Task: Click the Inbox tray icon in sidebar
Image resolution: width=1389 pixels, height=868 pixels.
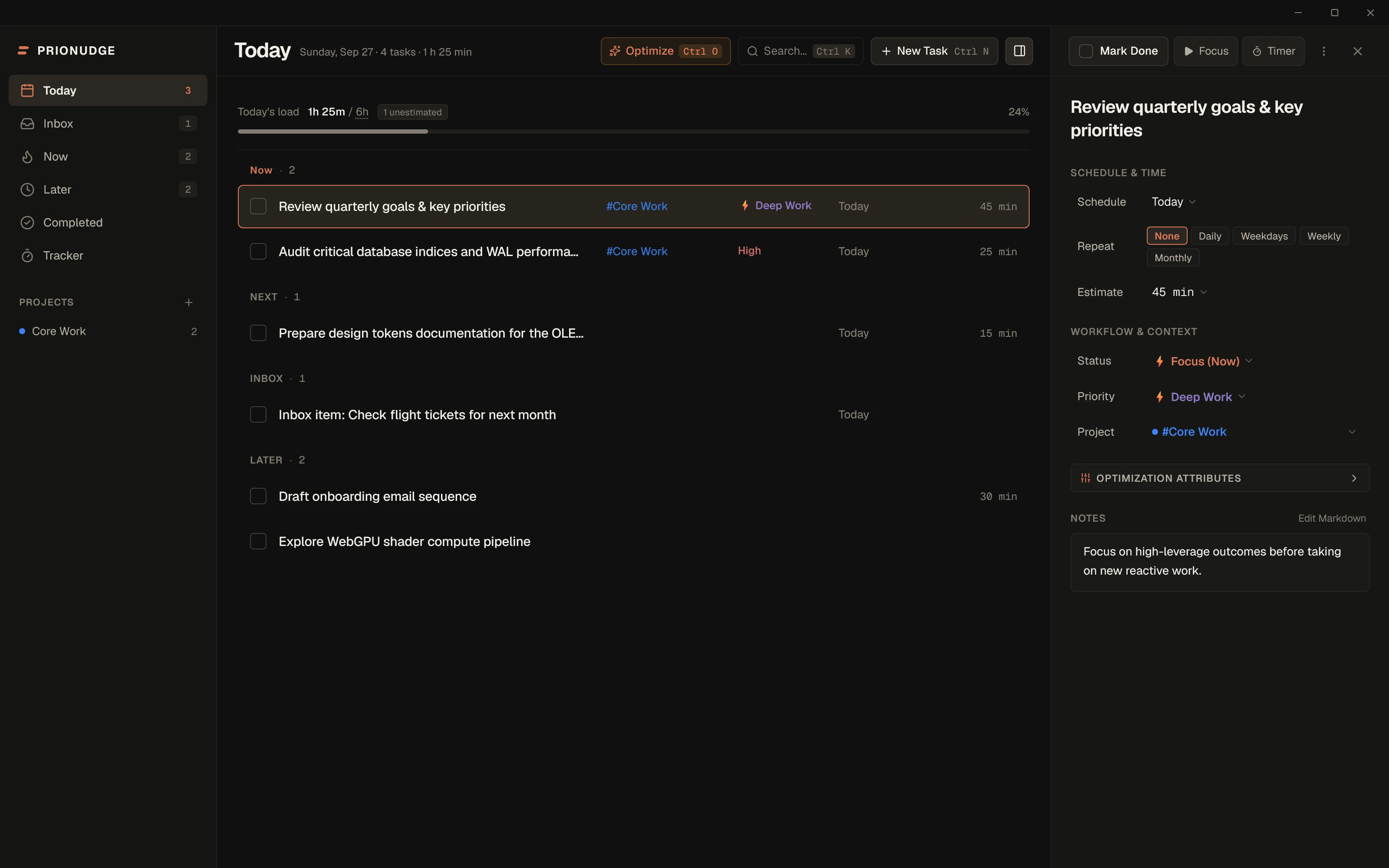Action: [27, 123]
